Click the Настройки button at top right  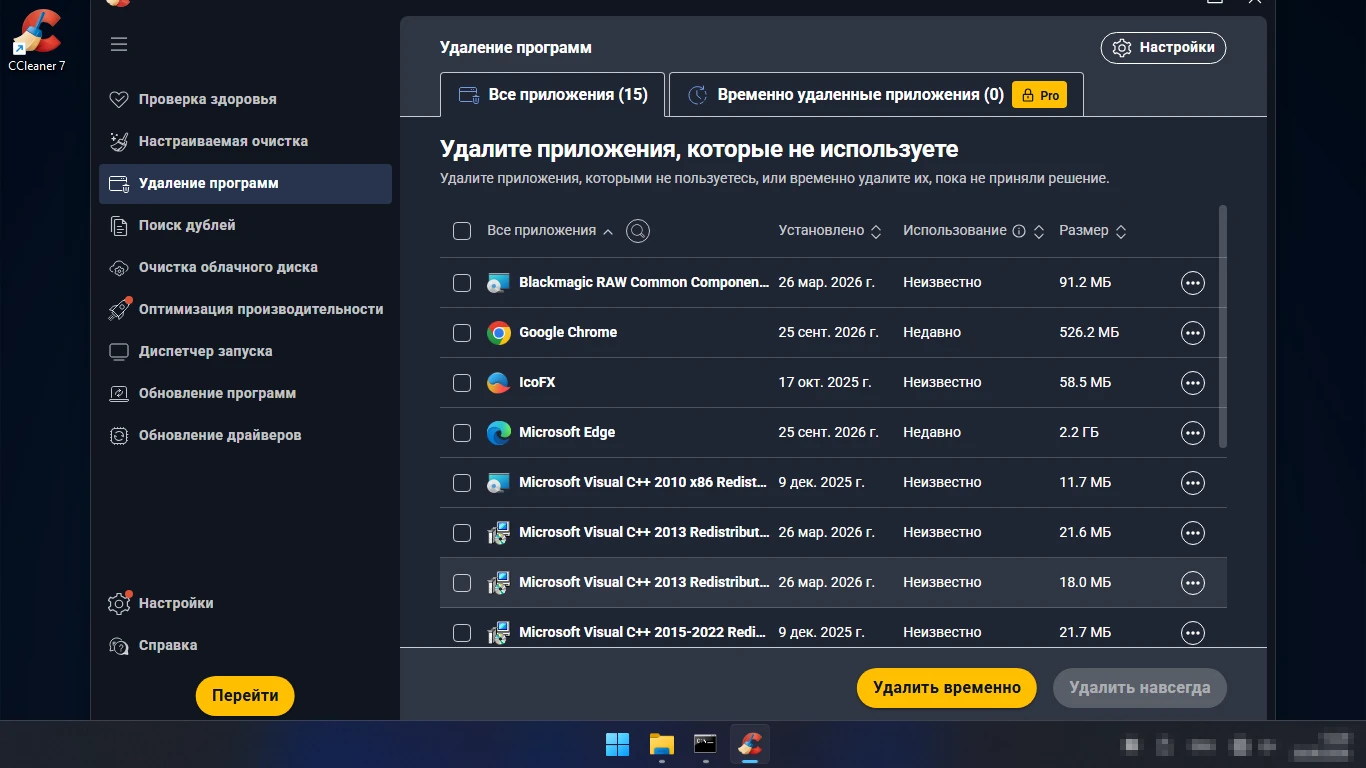click(1163, 48)
